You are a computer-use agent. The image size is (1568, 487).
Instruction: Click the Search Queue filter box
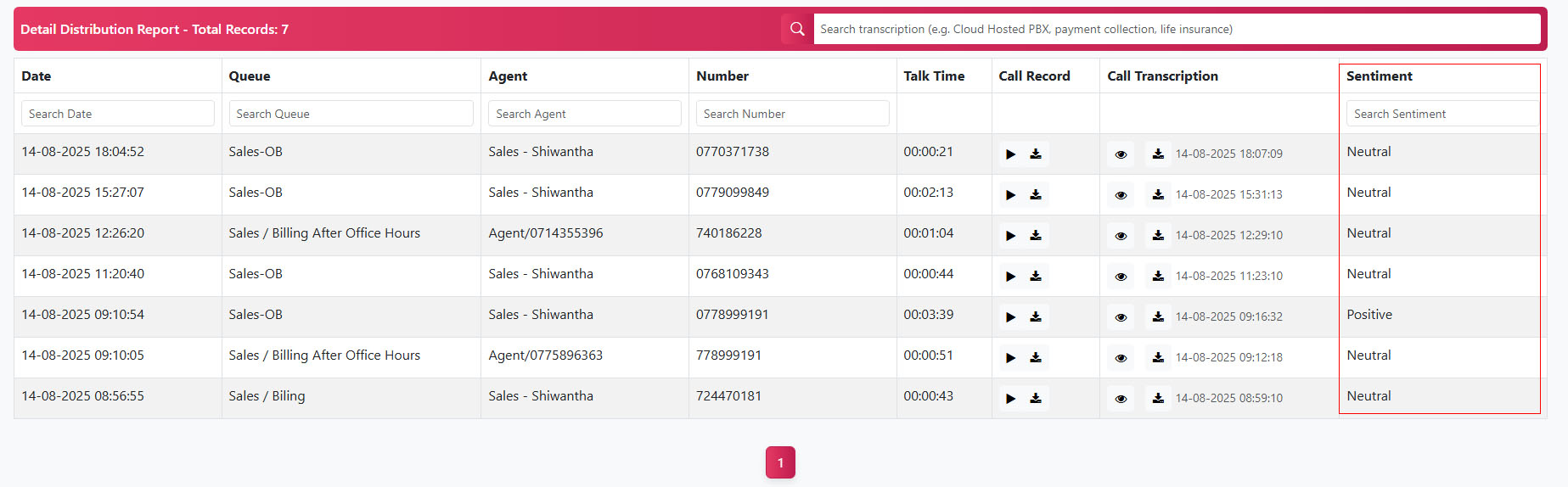(x=351, y=114)
